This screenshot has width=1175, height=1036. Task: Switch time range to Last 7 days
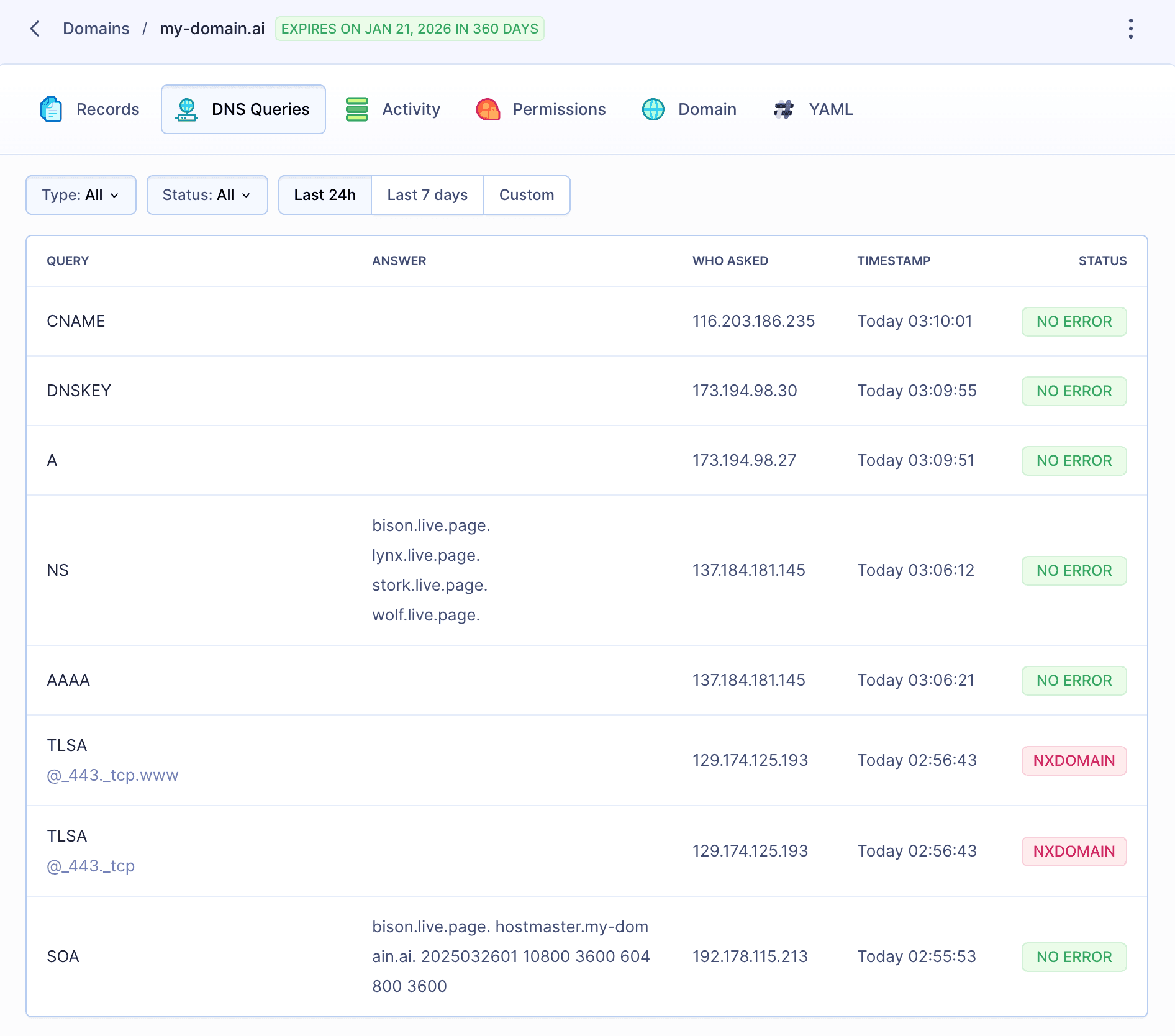point(427,195)
